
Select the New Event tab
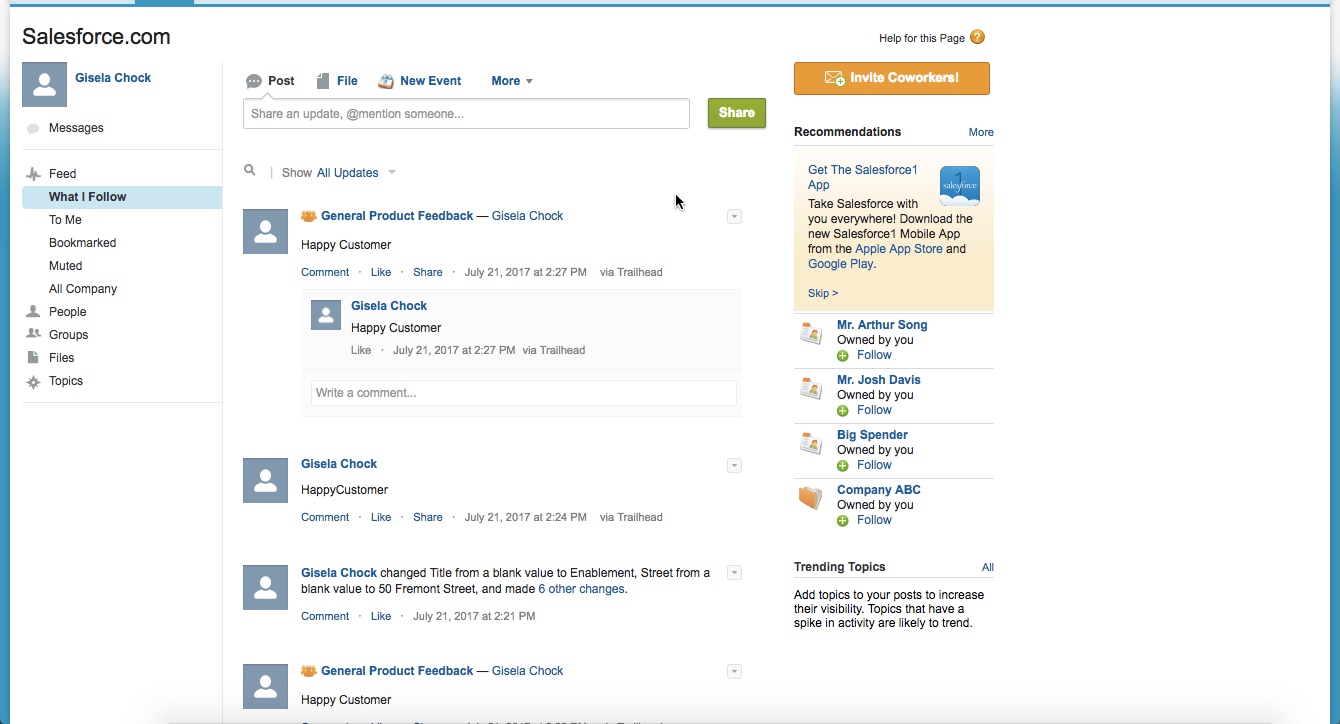(x=420, y=81)
